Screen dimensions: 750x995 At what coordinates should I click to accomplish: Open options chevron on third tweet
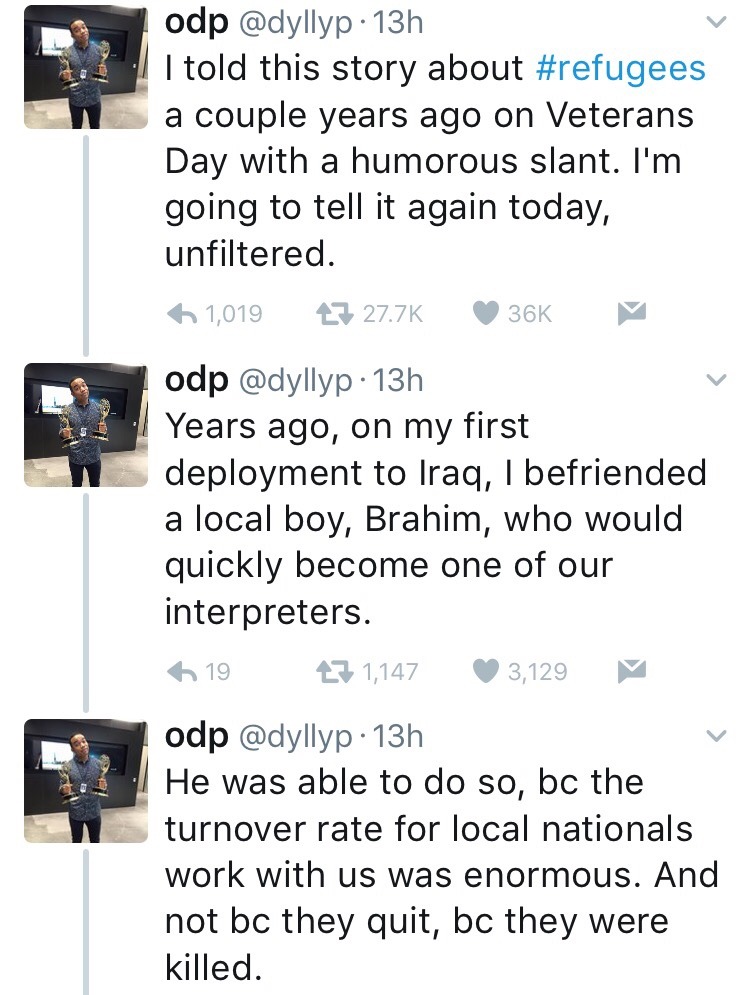pos(717,737)
